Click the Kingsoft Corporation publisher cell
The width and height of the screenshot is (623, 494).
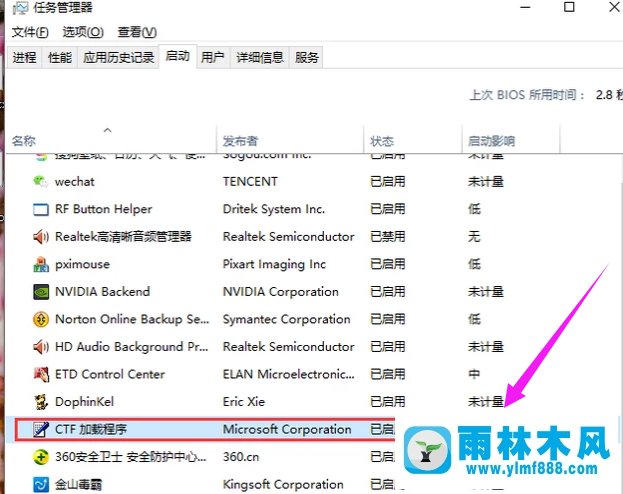coord(283,484)
